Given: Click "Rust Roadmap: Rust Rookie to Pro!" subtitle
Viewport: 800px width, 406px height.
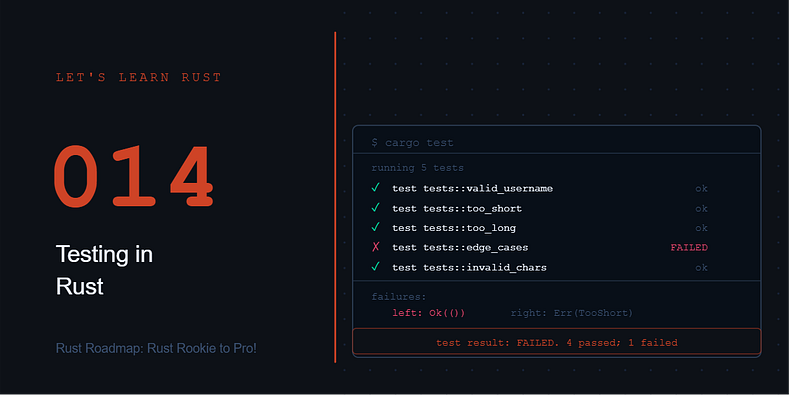Looking at the screenshot, I should (x=156, y=348).
